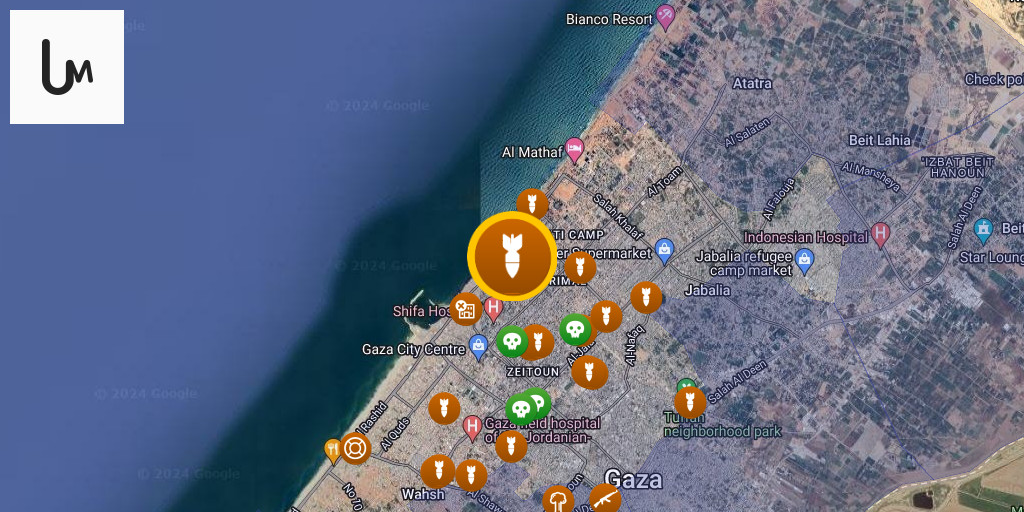Click the bomb marker next to Jabalia label
The image size is (1024, 512).
tap(646, 298)
